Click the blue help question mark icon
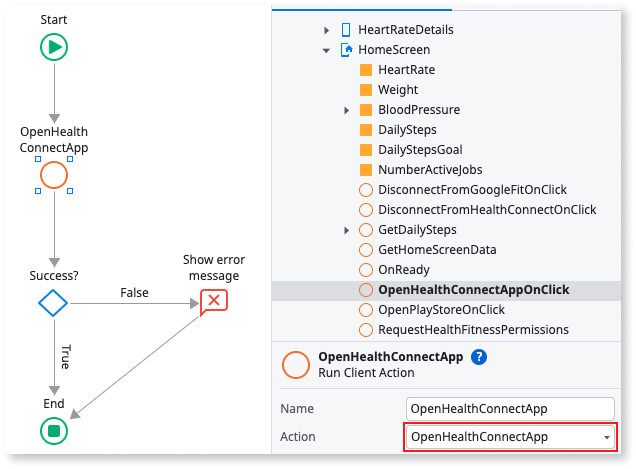The image size is (636, 469). click(479, 357)
